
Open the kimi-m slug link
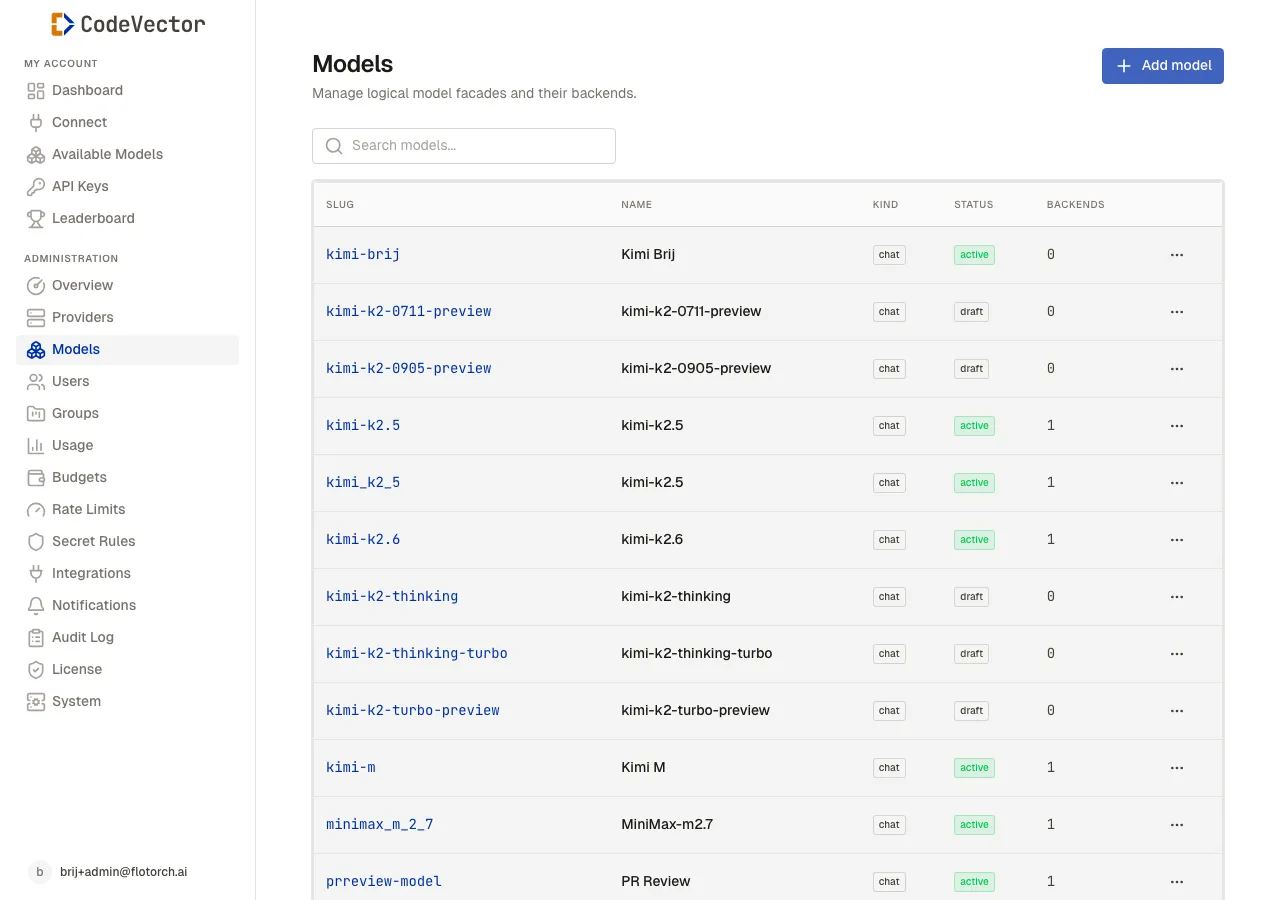[351, 768]
